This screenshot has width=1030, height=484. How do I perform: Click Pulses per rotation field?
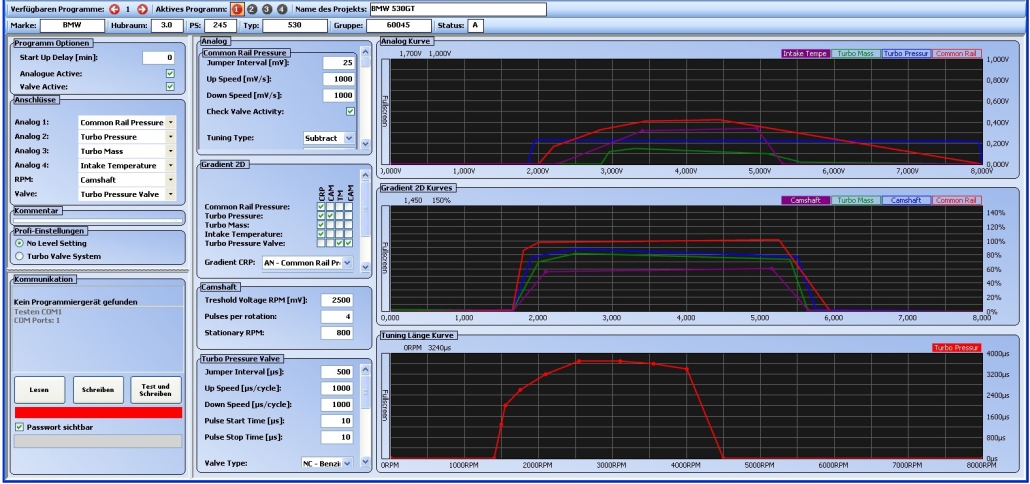[338, 317]
